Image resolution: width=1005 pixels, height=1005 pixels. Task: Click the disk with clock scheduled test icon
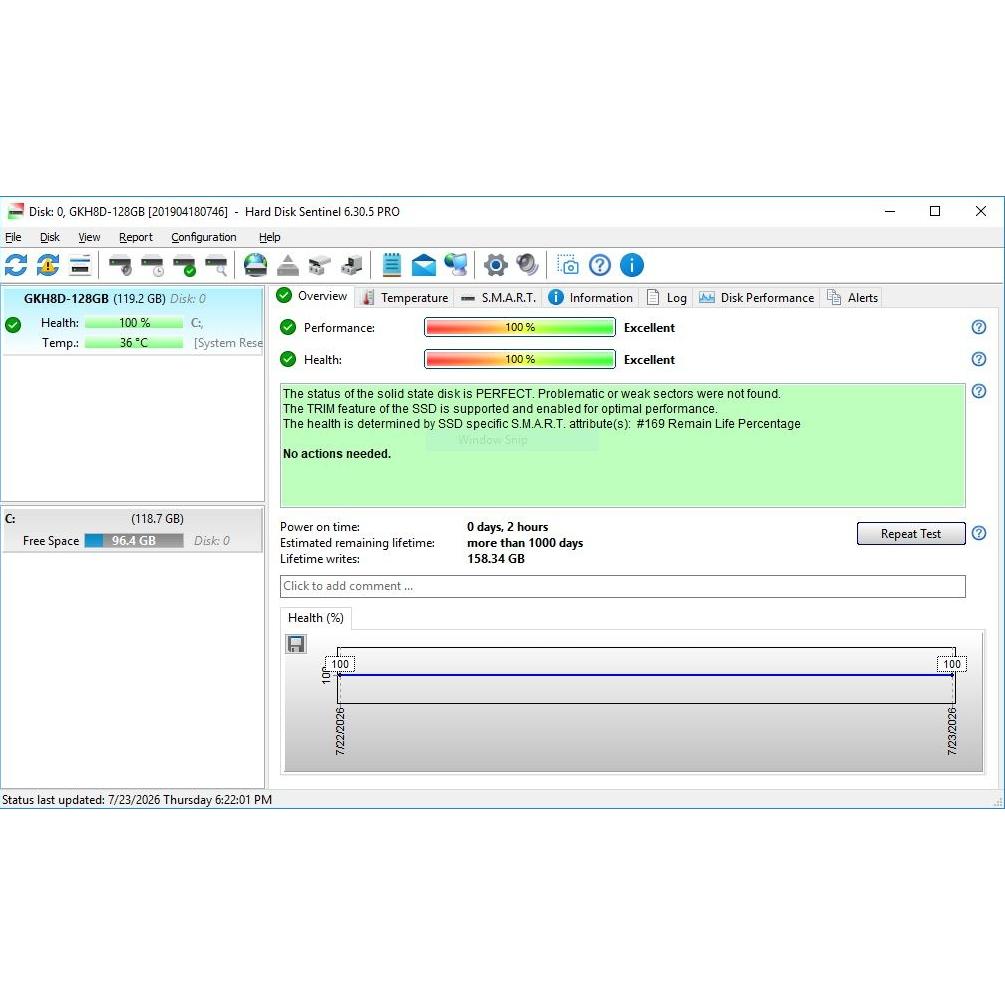[153, 265]
